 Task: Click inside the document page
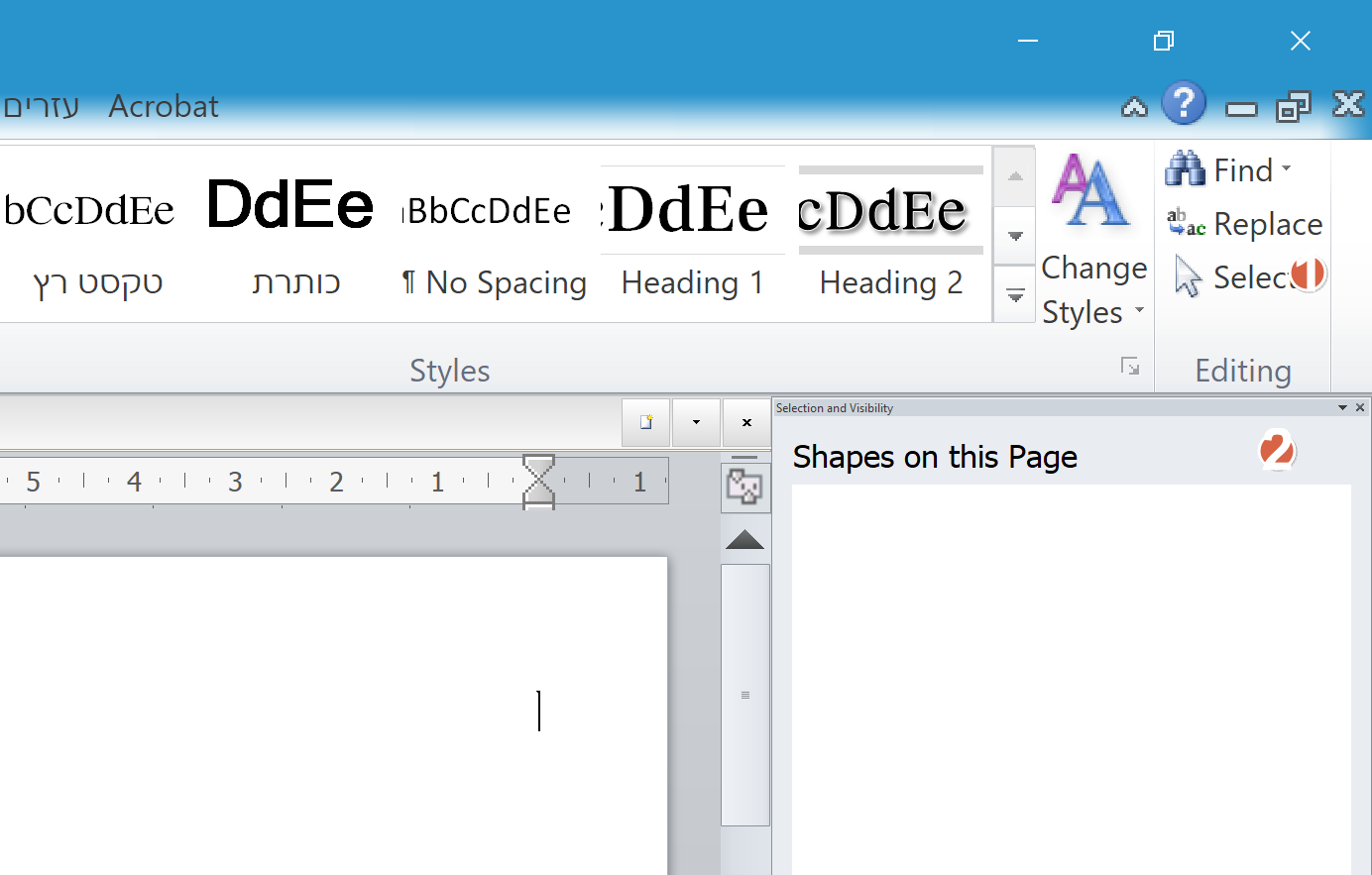(x=333, y=715)
